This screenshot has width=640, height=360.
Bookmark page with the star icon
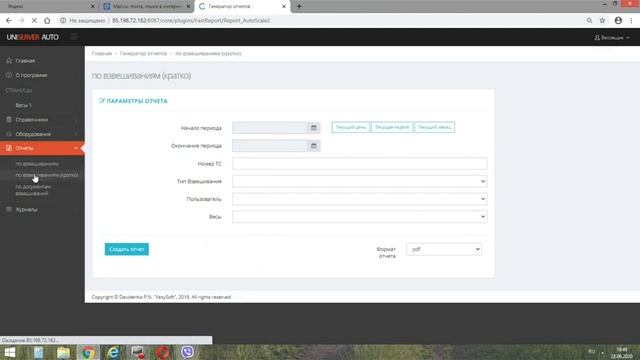tap(602, 20)
